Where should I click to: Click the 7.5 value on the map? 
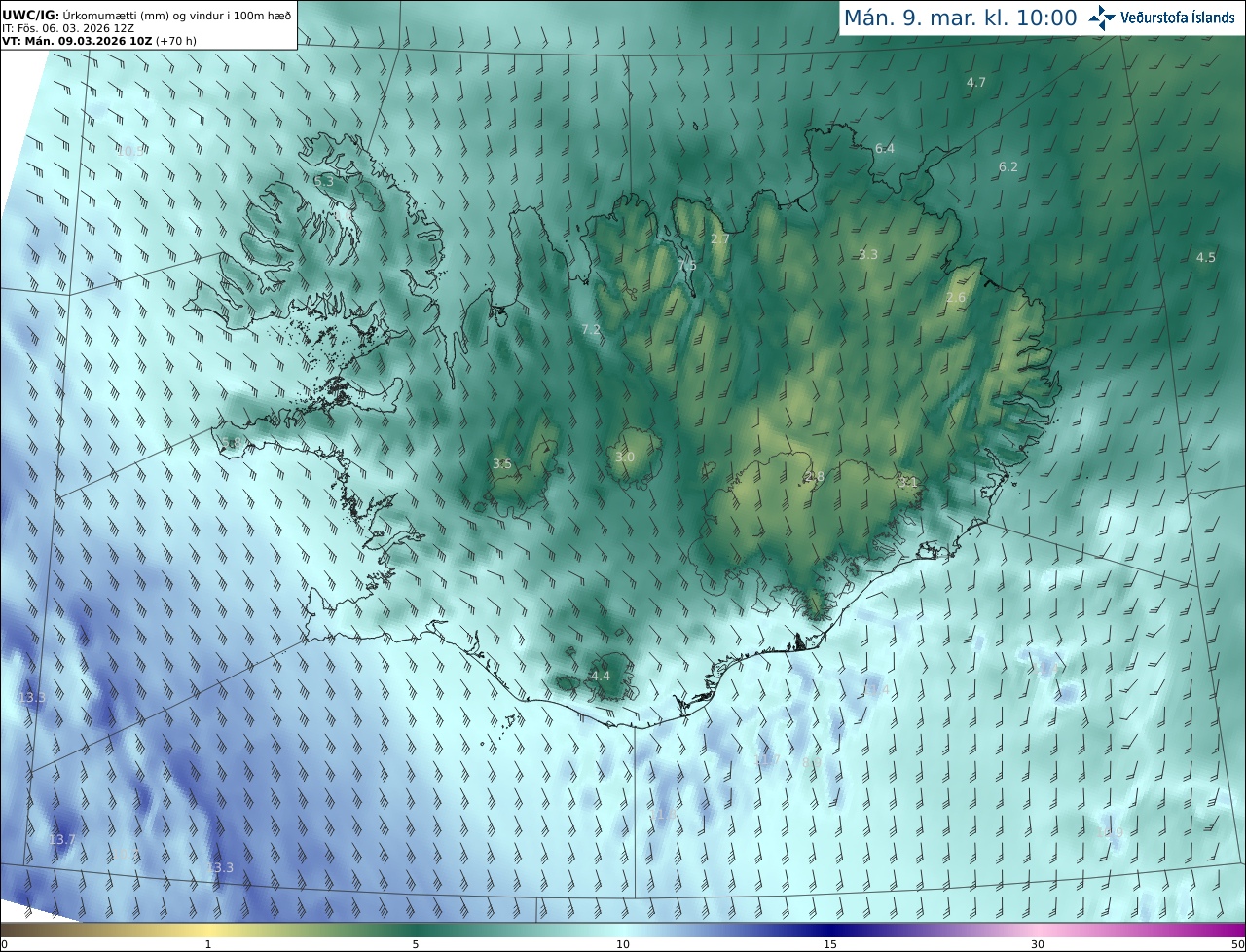point(687,266)
